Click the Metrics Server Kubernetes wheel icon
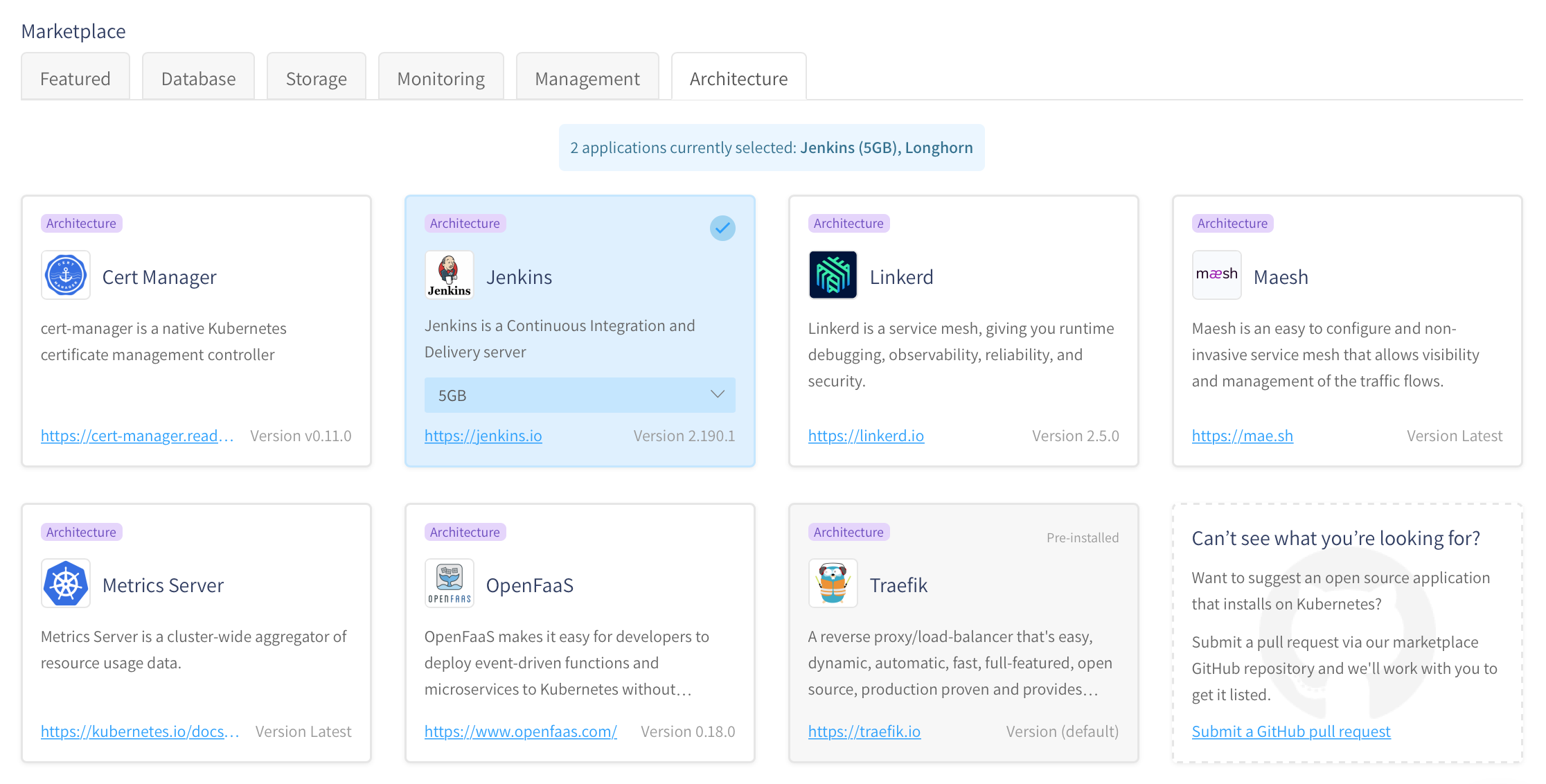The width and height of the screenshot is (1546, 784). tap(66, 583)
